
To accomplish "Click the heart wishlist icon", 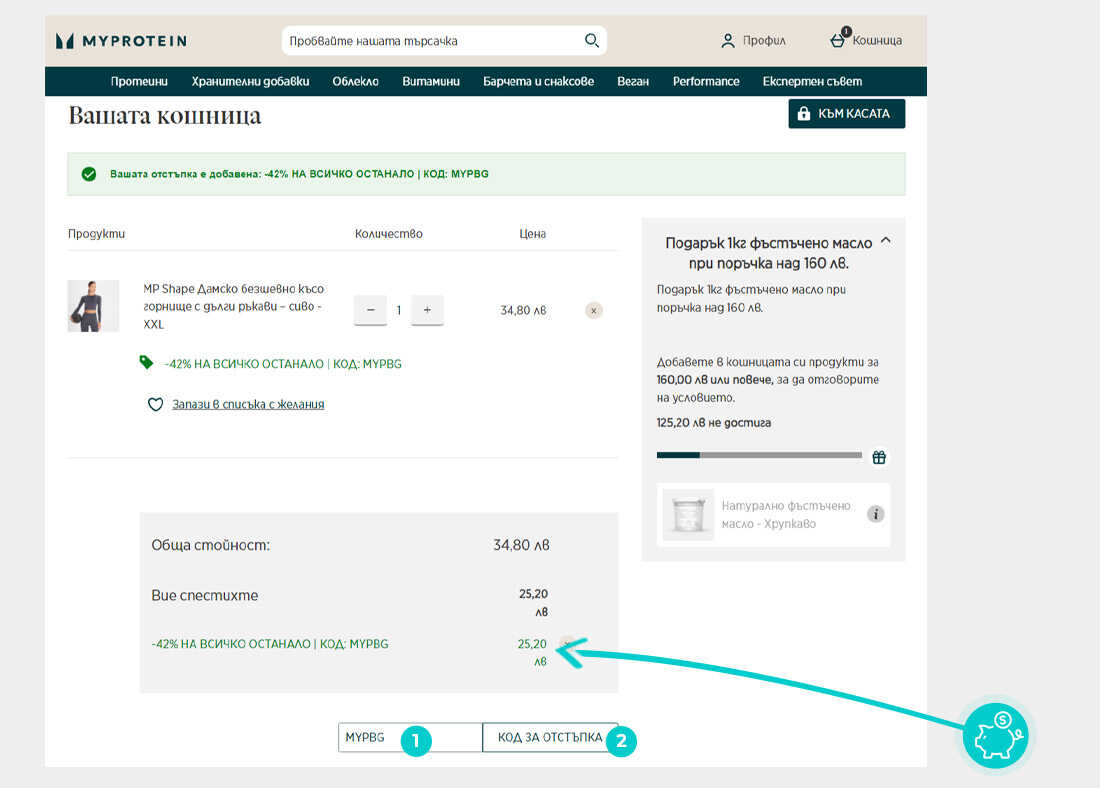I will coord(156,404).
